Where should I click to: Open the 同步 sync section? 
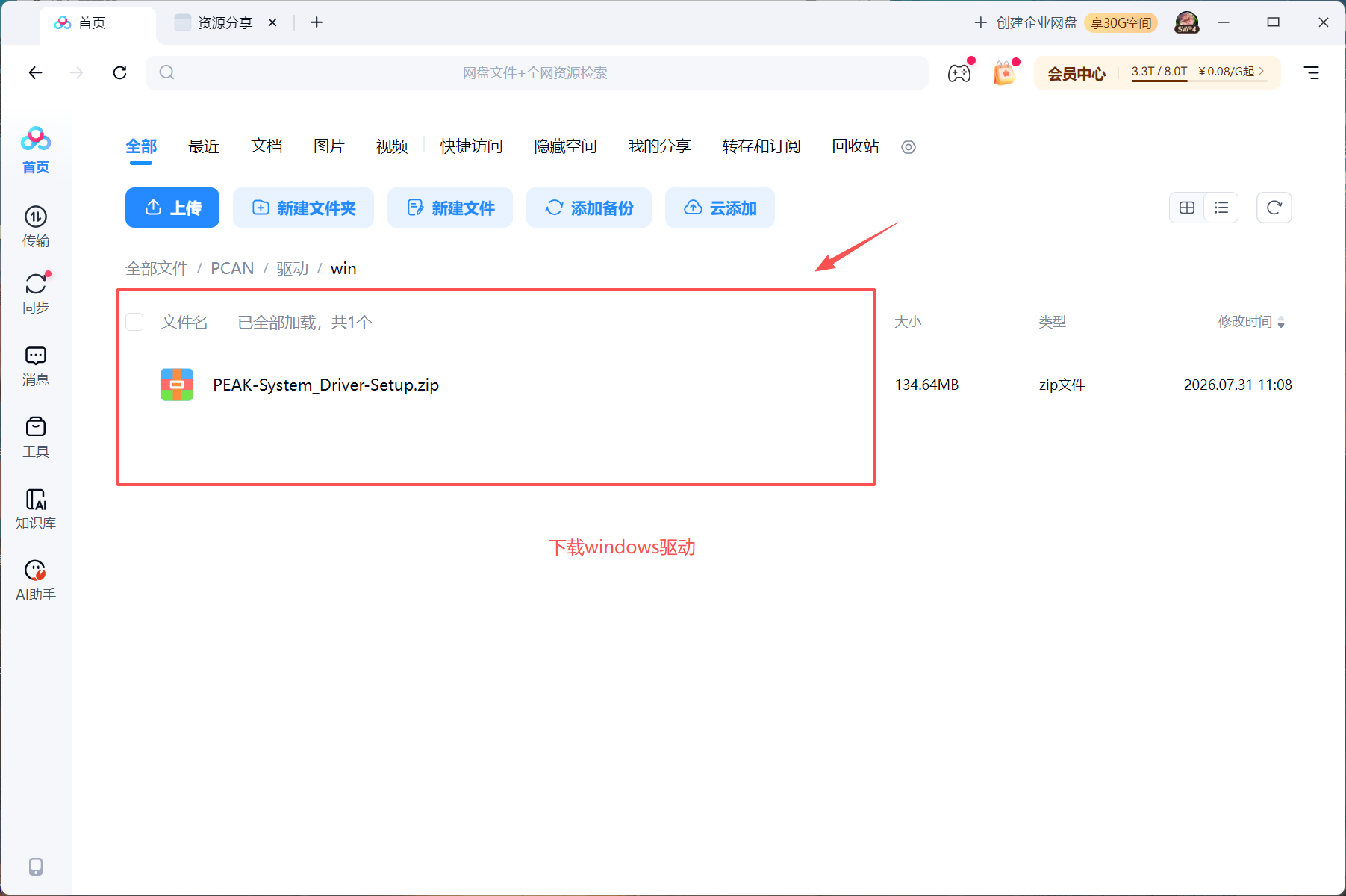click(36, 293)
